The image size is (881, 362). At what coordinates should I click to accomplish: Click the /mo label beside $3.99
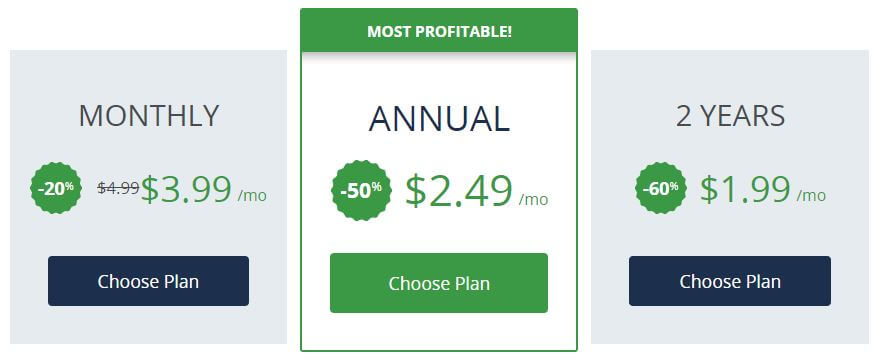pyautogui.click(x=252, y=196)
